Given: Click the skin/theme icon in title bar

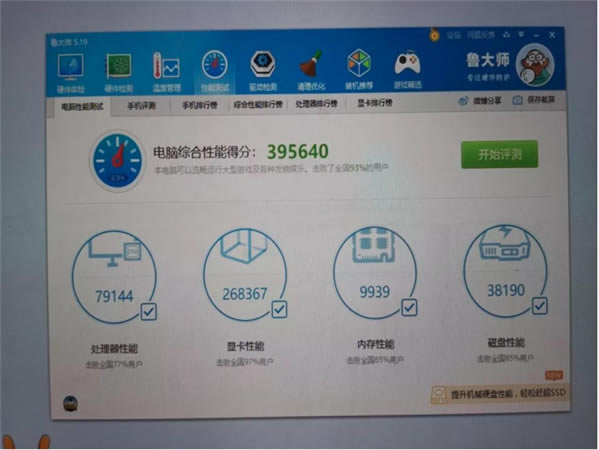Looking at the screenshot, I should coord(507,35).
